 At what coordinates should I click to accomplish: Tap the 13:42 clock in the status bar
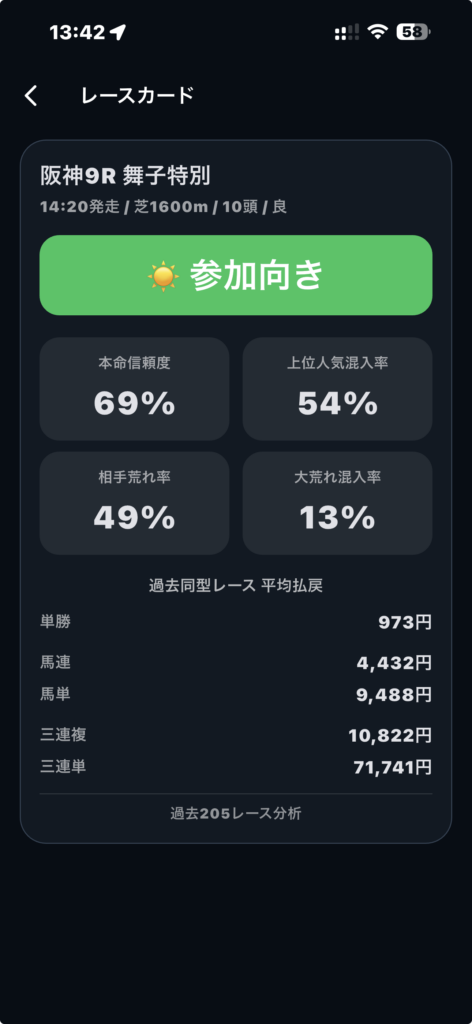pos(77,32)
